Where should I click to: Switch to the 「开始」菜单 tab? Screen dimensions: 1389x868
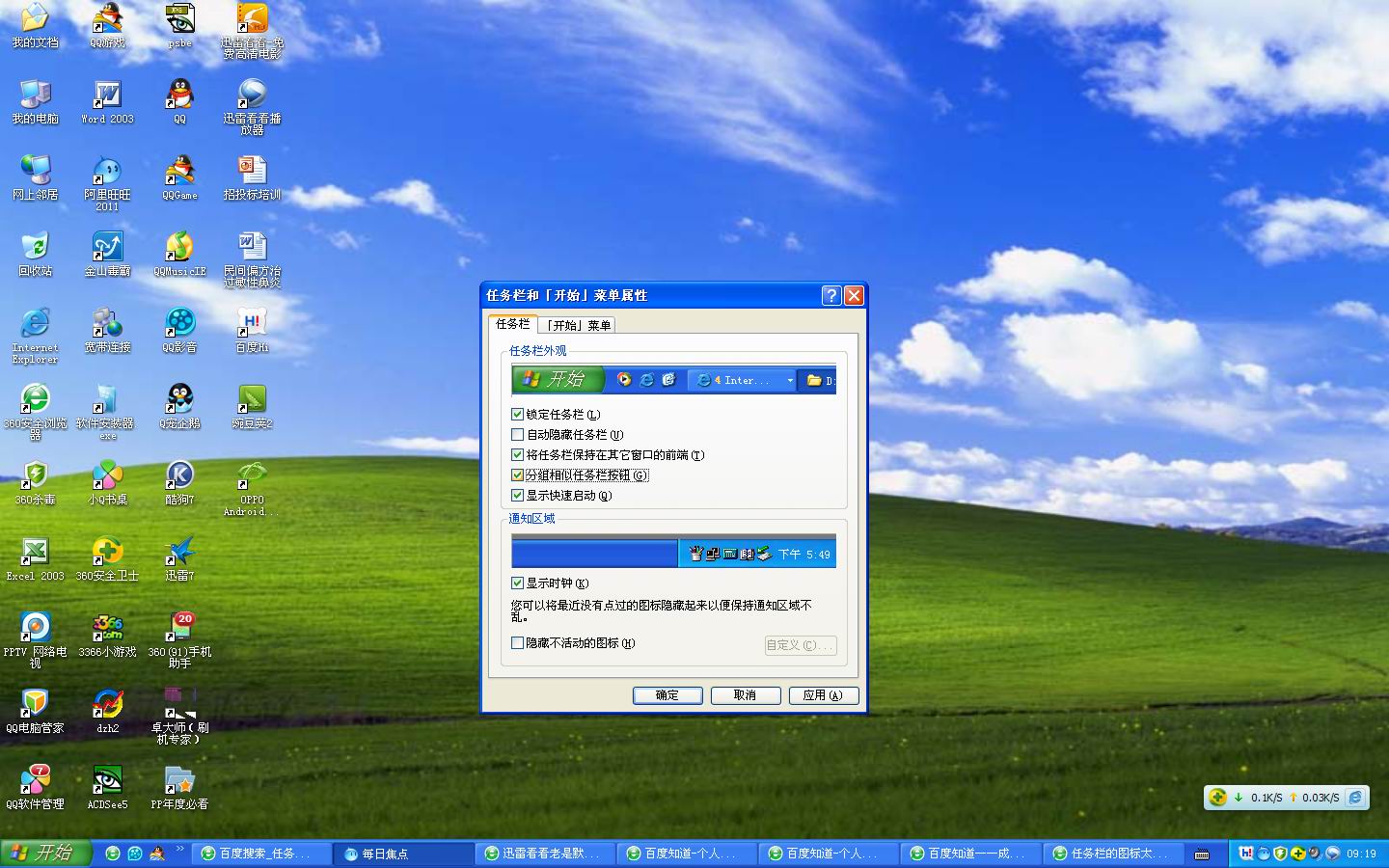[577, 325]
